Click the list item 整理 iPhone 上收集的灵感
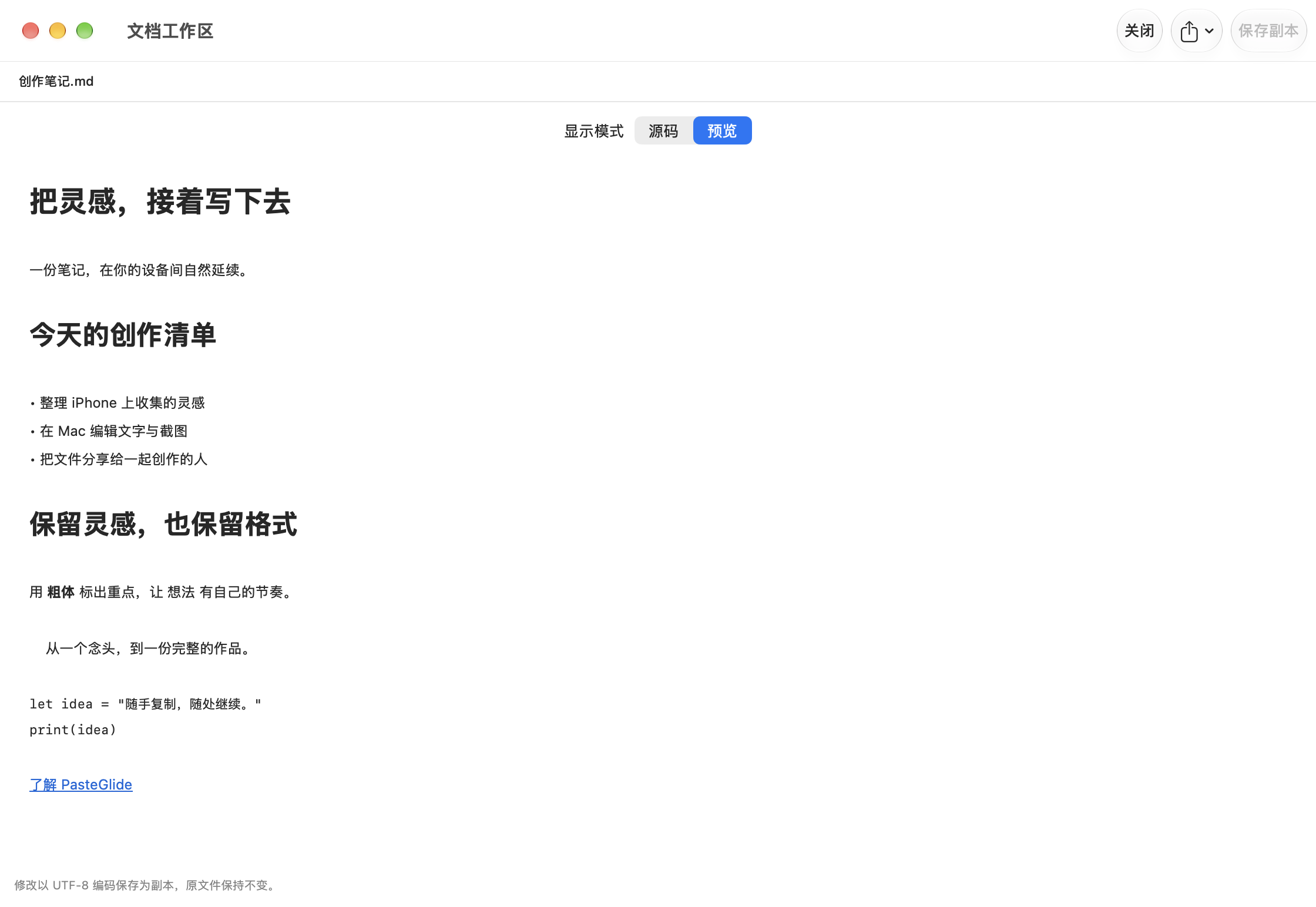The image size is (1316, 907). (x=122, y=402)
